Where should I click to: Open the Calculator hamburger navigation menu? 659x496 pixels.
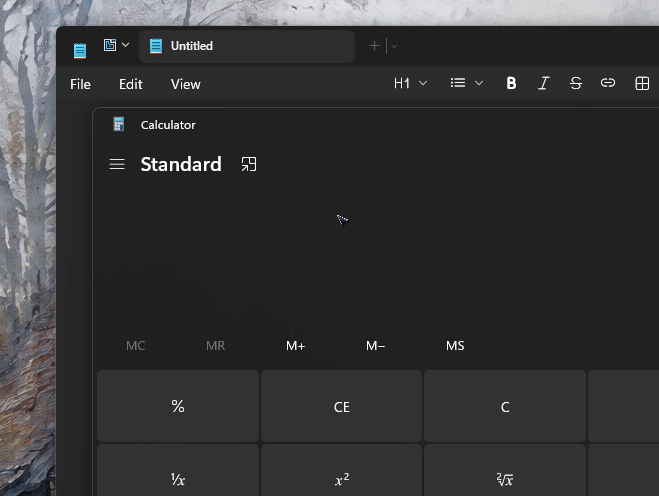pos(117,164)
